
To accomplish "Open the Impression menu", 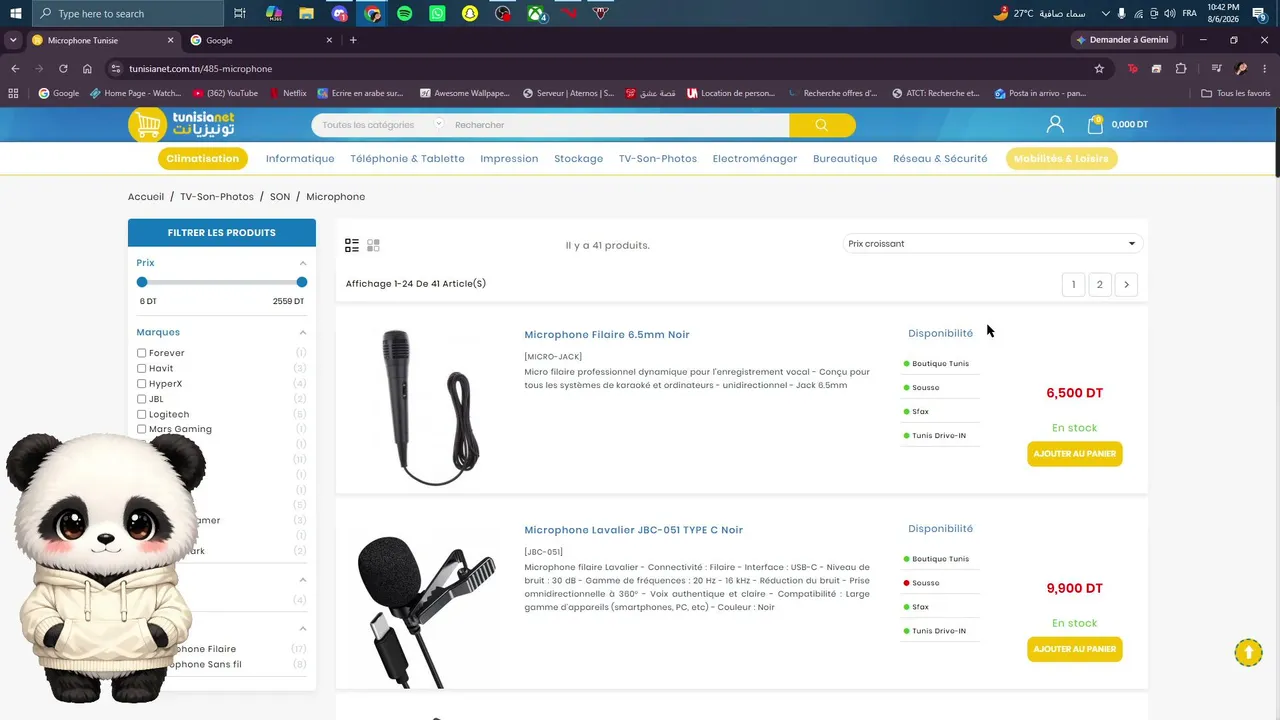I will 509,158.
